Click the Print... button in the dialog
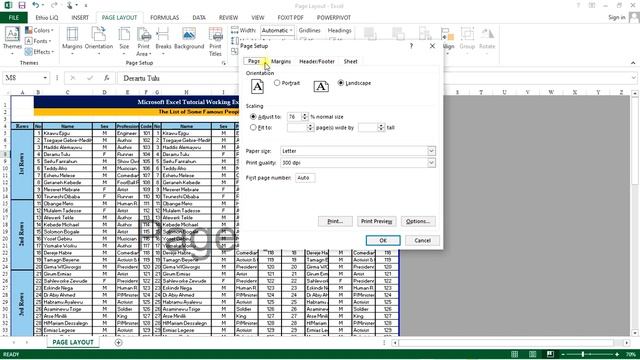The height and width of the screenshot is (360, 640). (335, 221)
